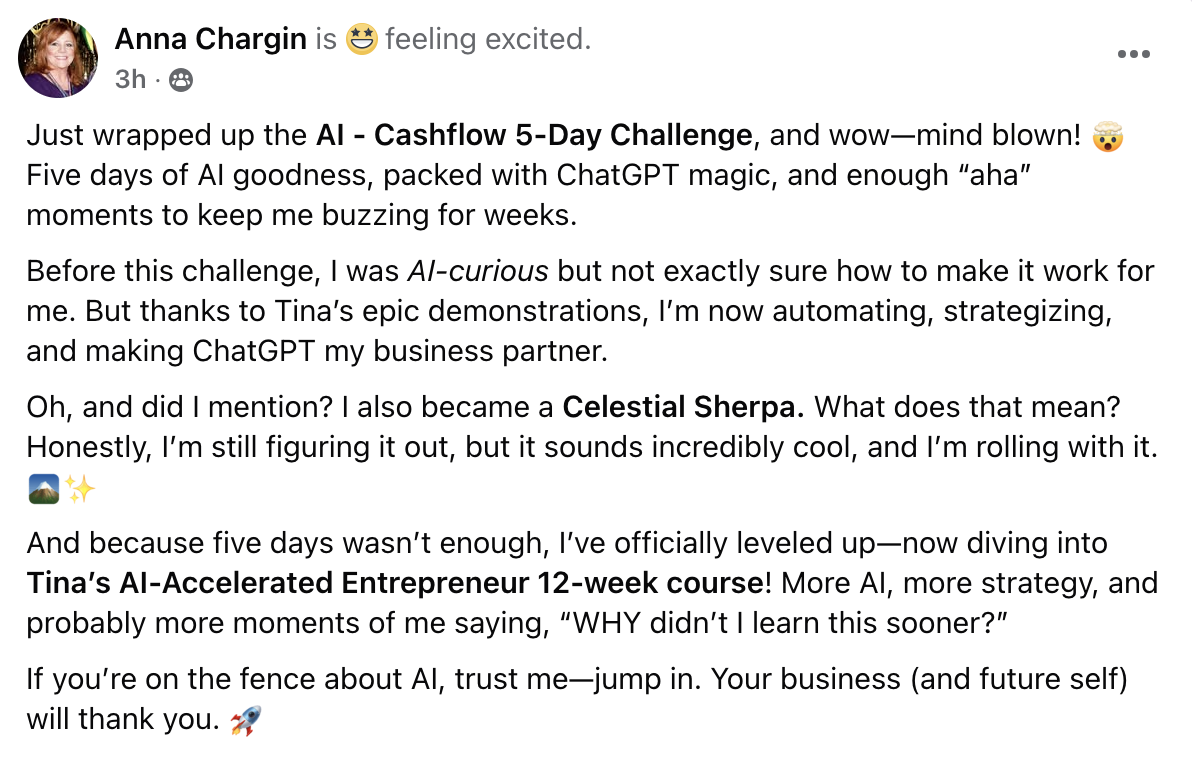Click the post audience privacy icon
This screenshot has height=774, width=1192.
pos(181,79)
